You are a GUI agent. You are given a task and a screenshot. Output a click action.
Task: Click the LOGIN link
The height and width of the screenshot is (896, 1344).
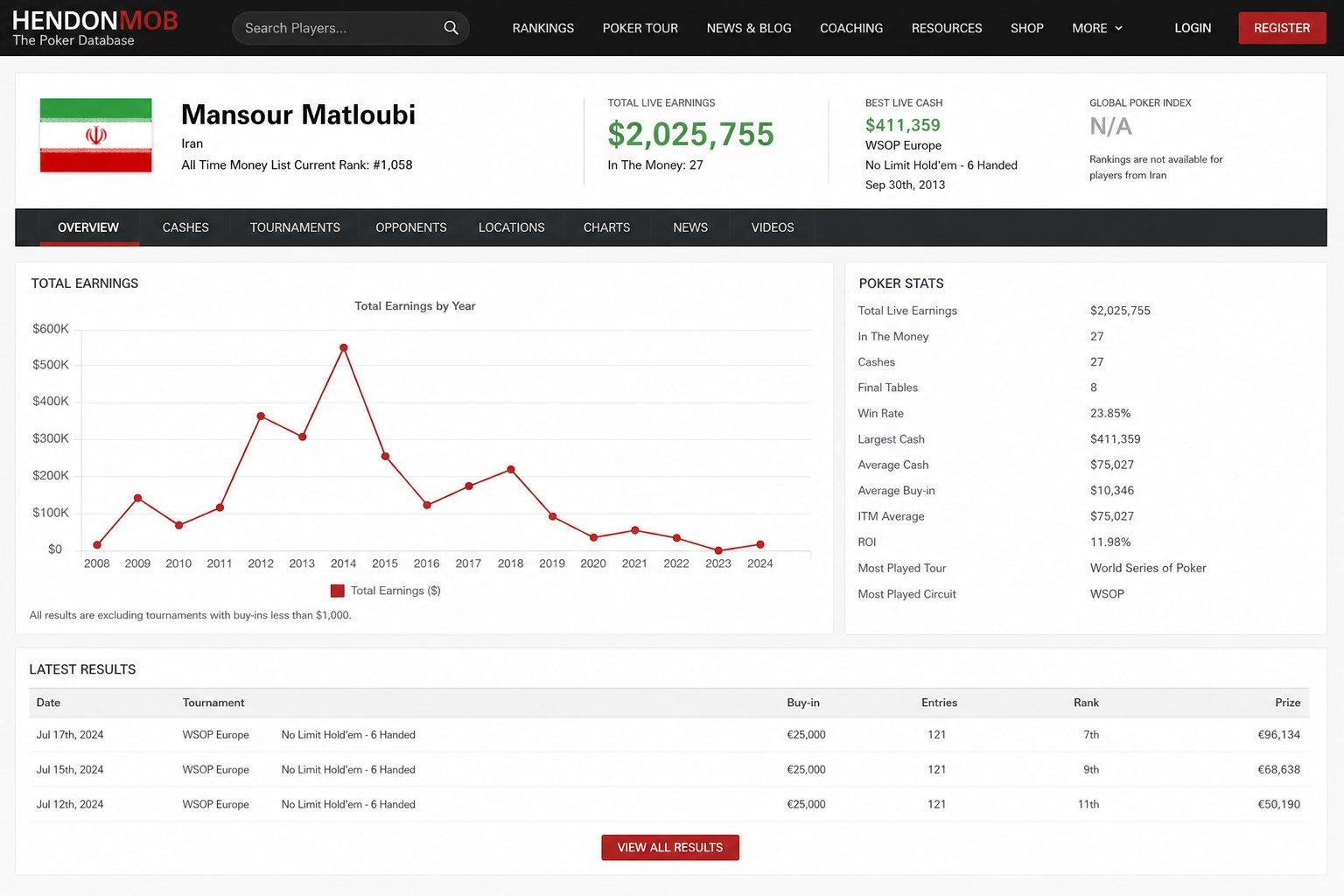(1193, 28)
